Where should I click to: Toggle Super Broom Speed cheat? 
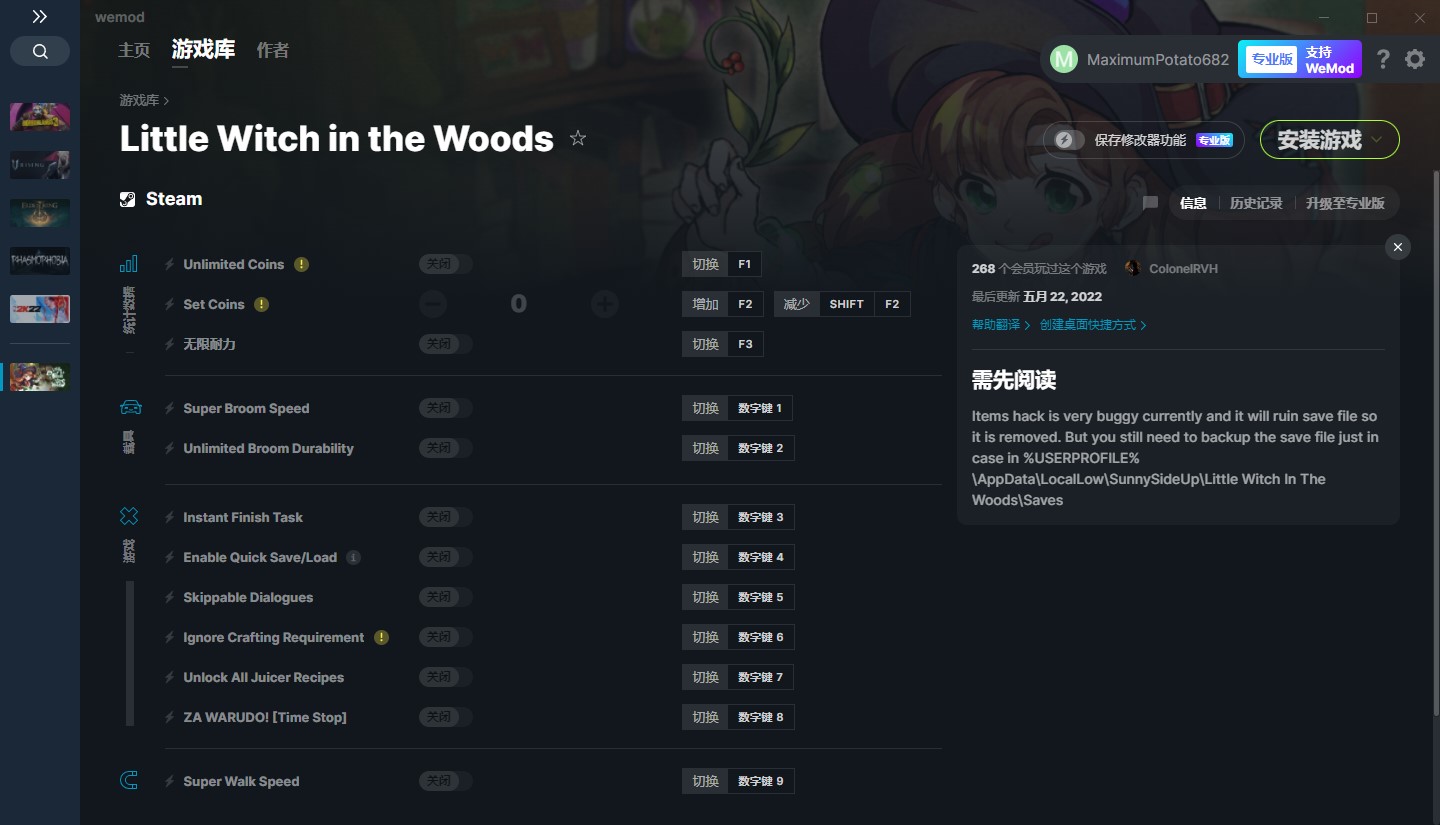(x=445, y=408)
